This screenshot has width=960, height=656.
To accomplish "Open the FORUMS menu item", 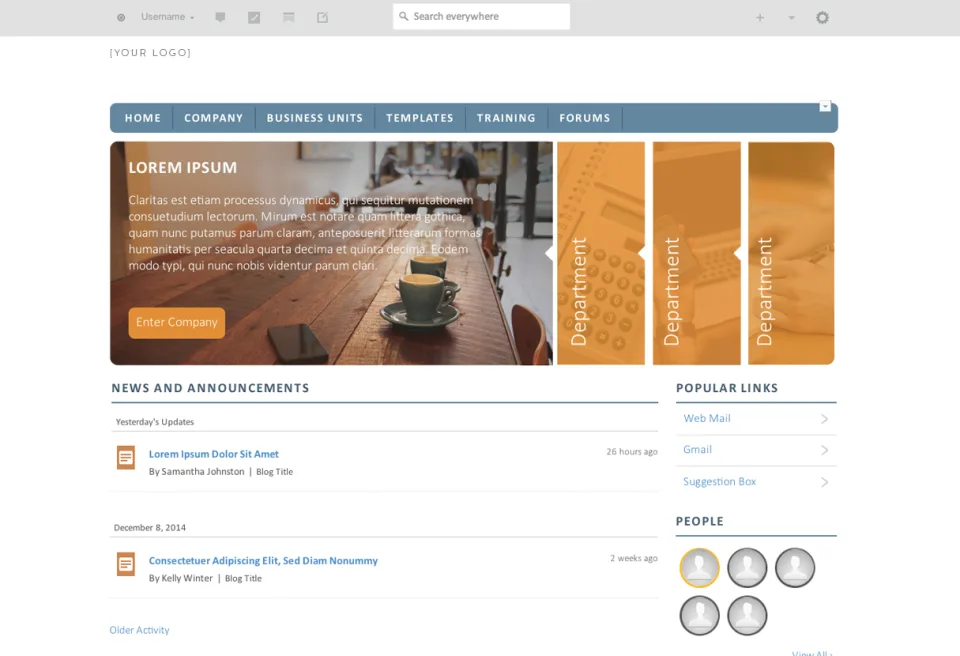I will tap(585, 118).
